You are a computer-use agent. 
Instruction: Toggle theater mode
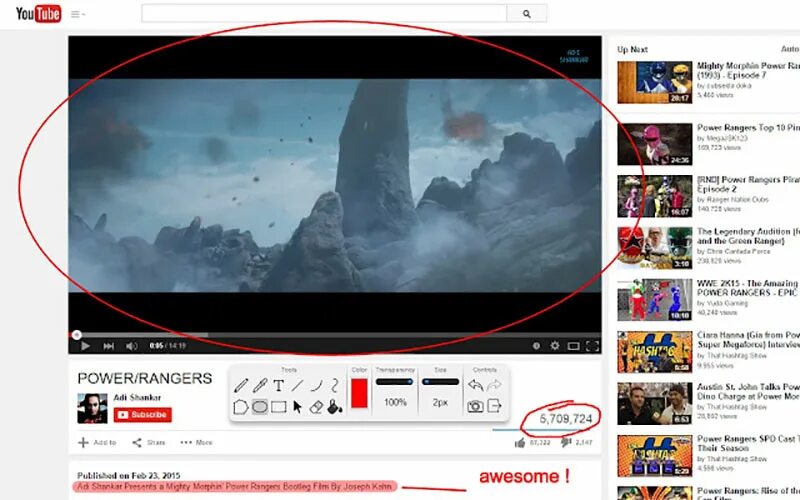(x=573, y=346)
